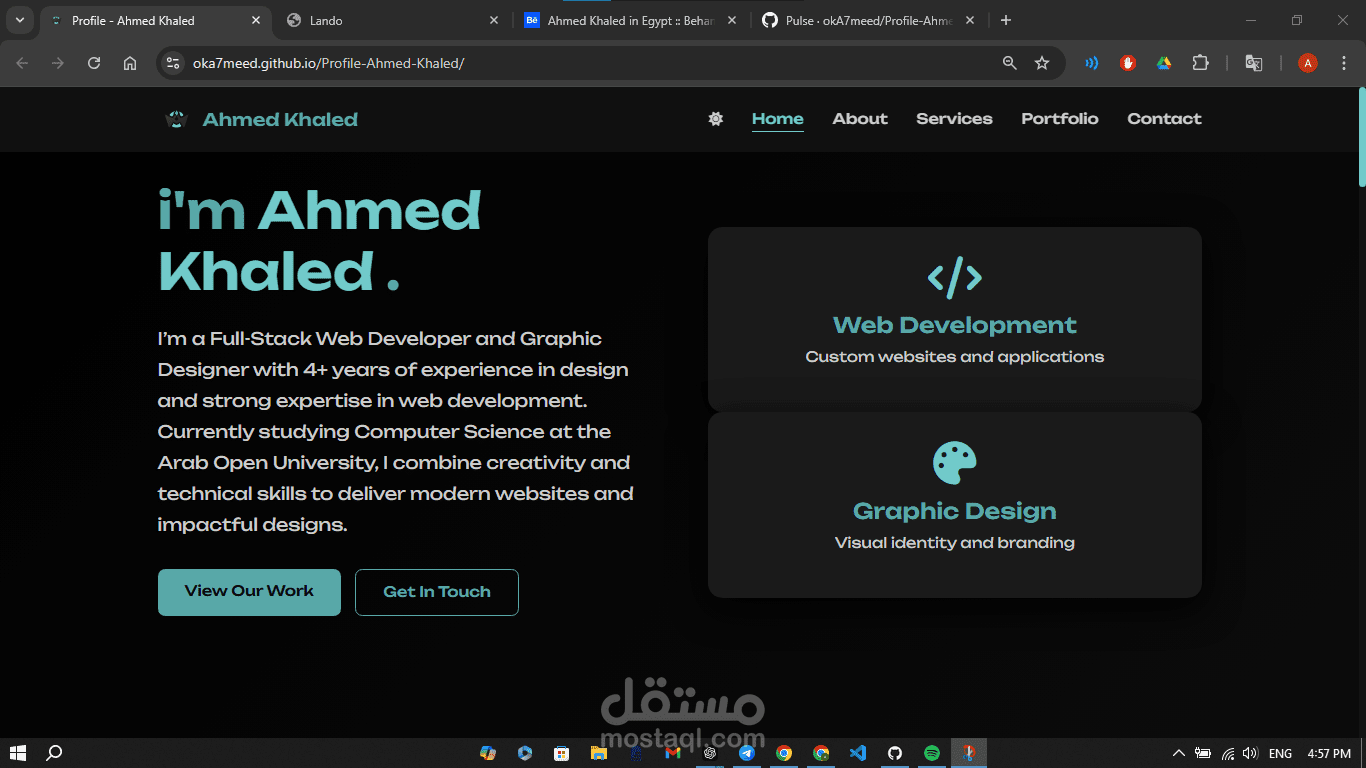Select the Graphic Design card heading
The width and height of the screenshot is (1366, 768).
(x=955, y=511)
